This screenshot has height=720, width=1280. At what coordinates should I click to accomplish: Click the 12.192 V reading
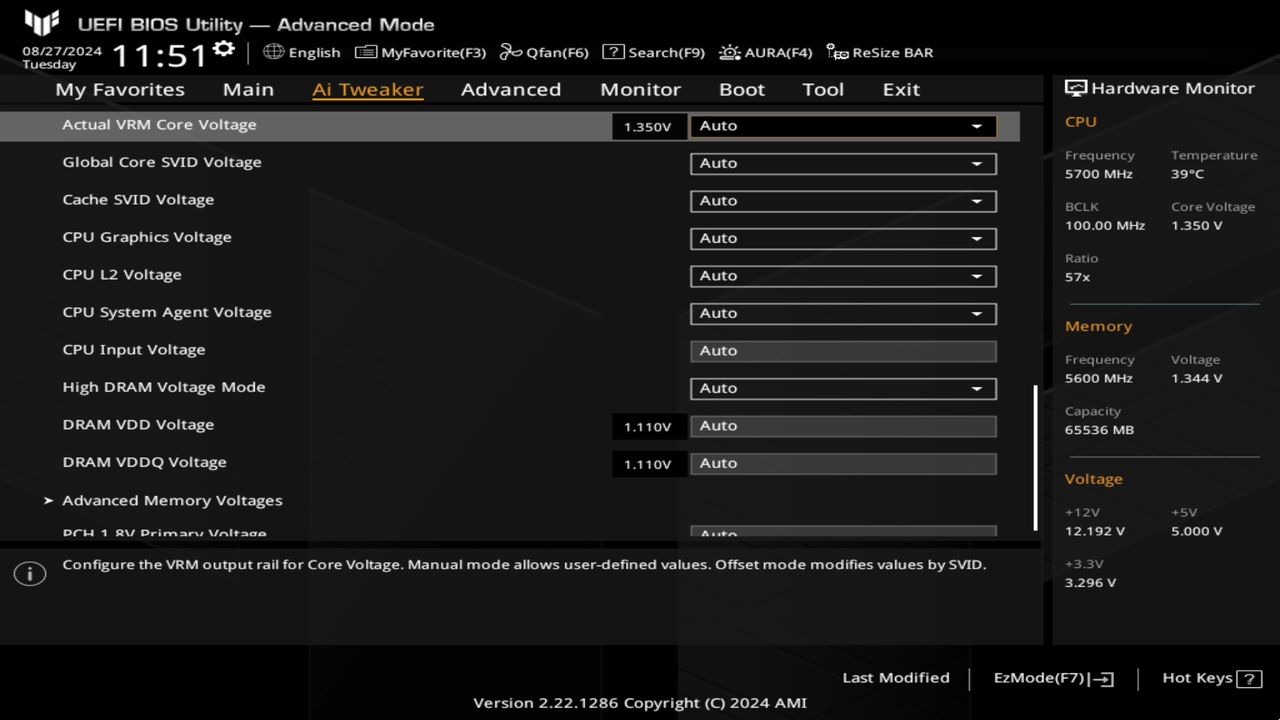[1095, 531]
